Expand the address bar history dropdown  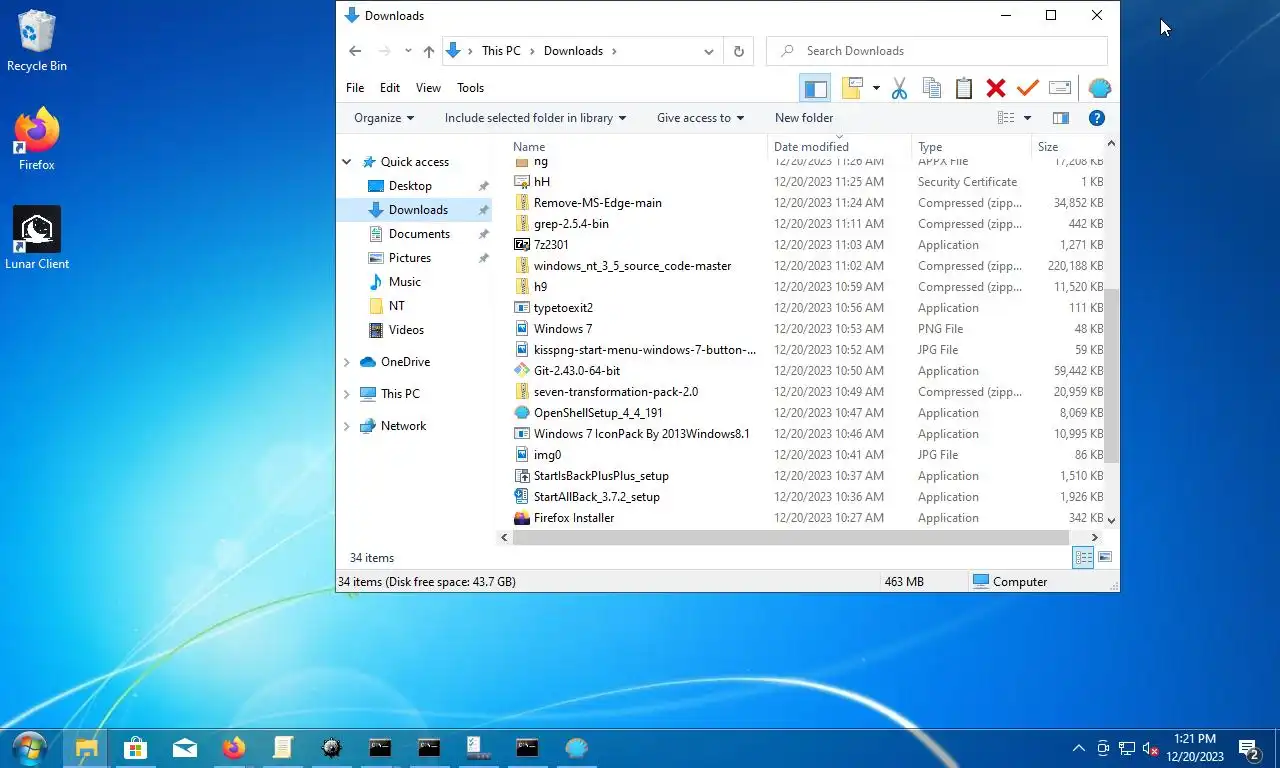tap(708, 51)
